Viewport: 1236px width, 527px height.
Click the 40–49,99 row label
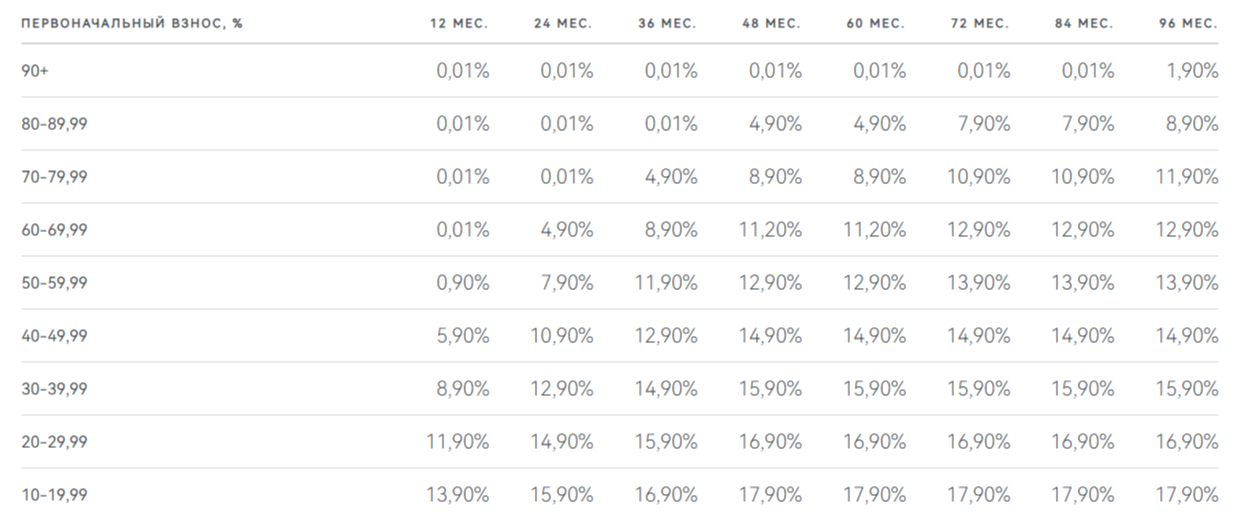[54, 336]
